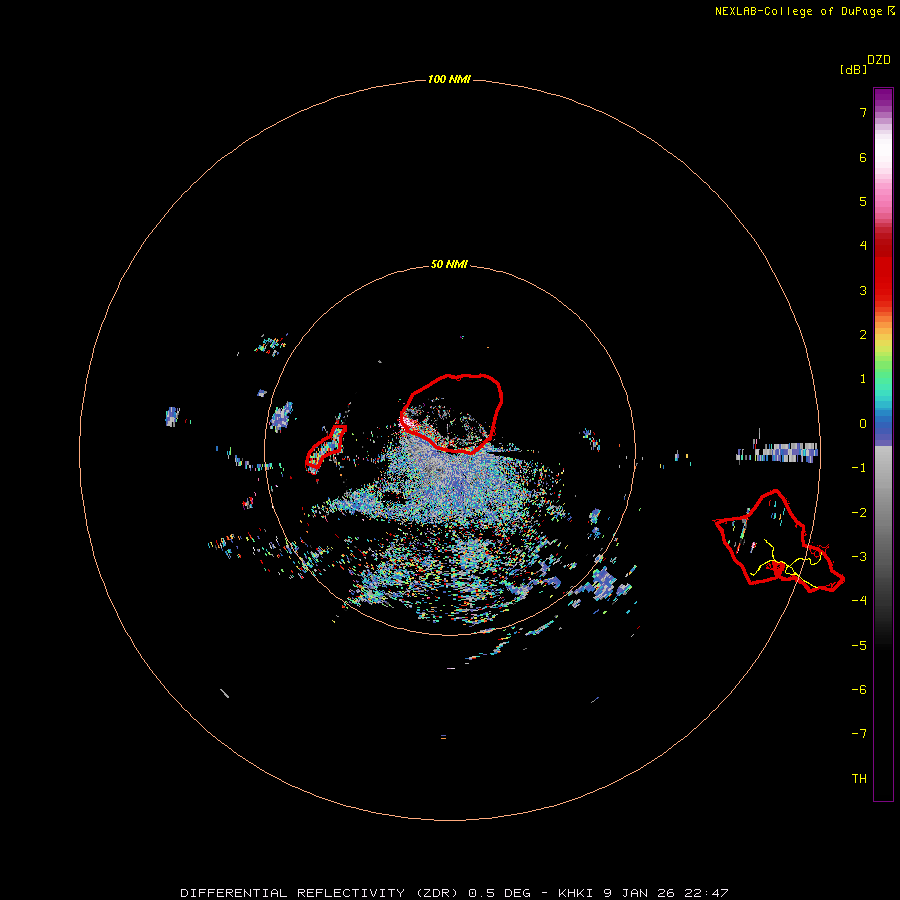Click the 100 NMI range ring label
900x900 pixels.
coord(449,79)
